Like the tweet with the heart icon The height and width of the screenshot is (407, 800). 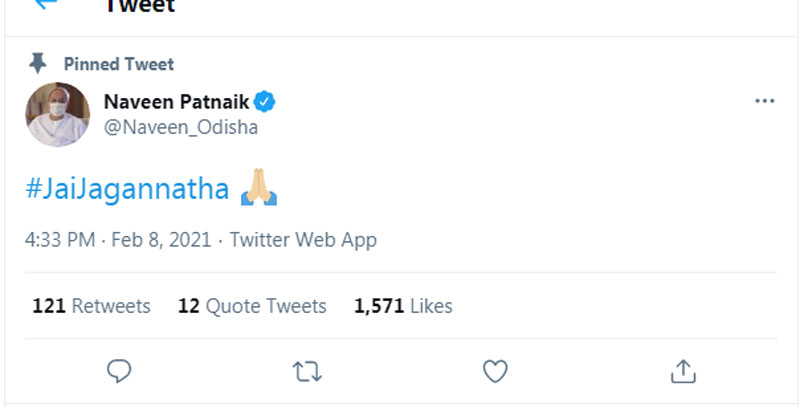point(495,372)
